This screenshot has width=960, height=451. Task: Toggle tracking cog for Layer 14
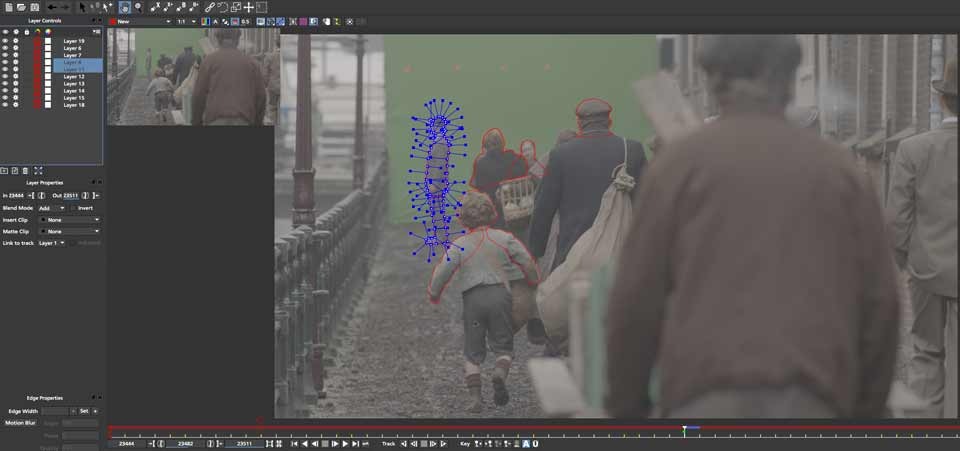(16, 91)
